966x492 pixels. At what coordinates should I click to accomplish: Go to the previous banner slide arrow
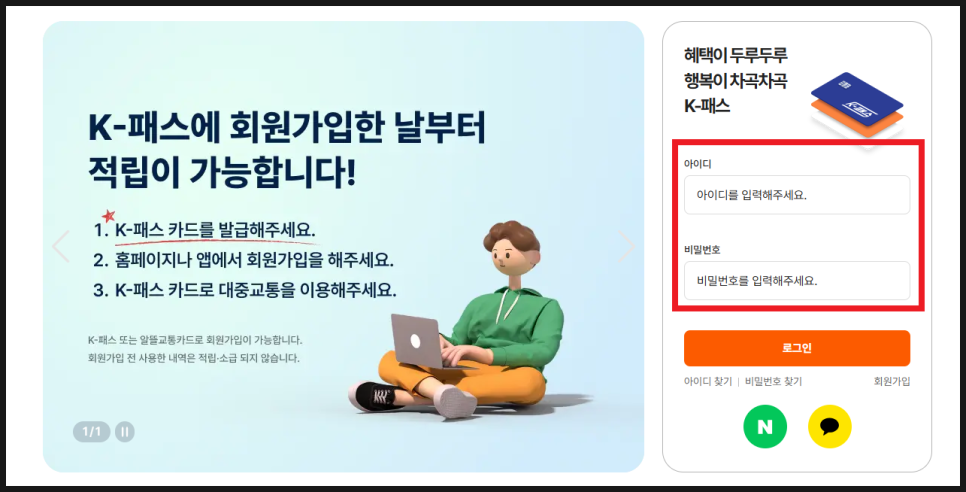(60, 246)
